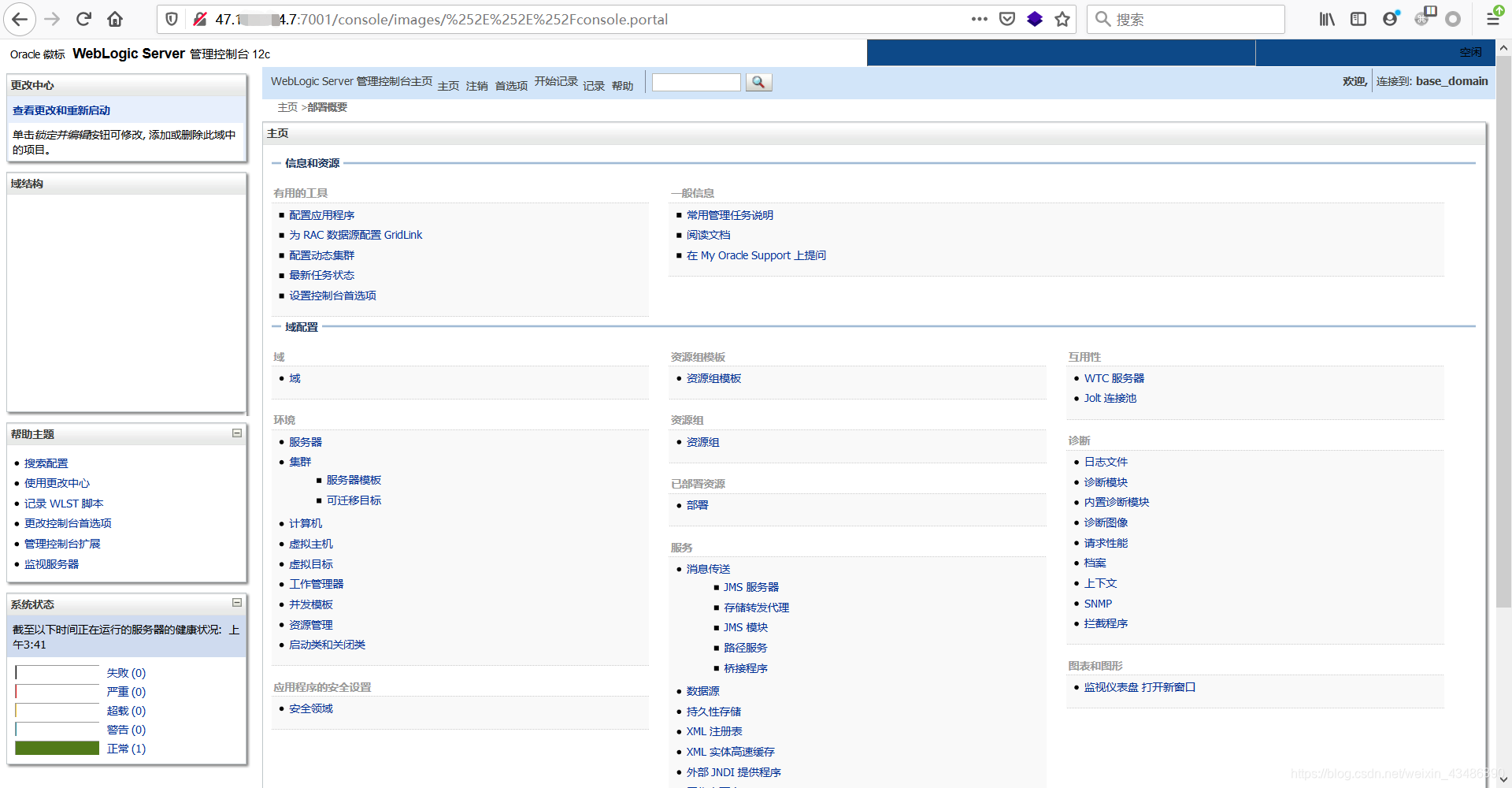1512x788 pixels.
Task: Go back to the previous browser page
Action: [x=19, y=19]
